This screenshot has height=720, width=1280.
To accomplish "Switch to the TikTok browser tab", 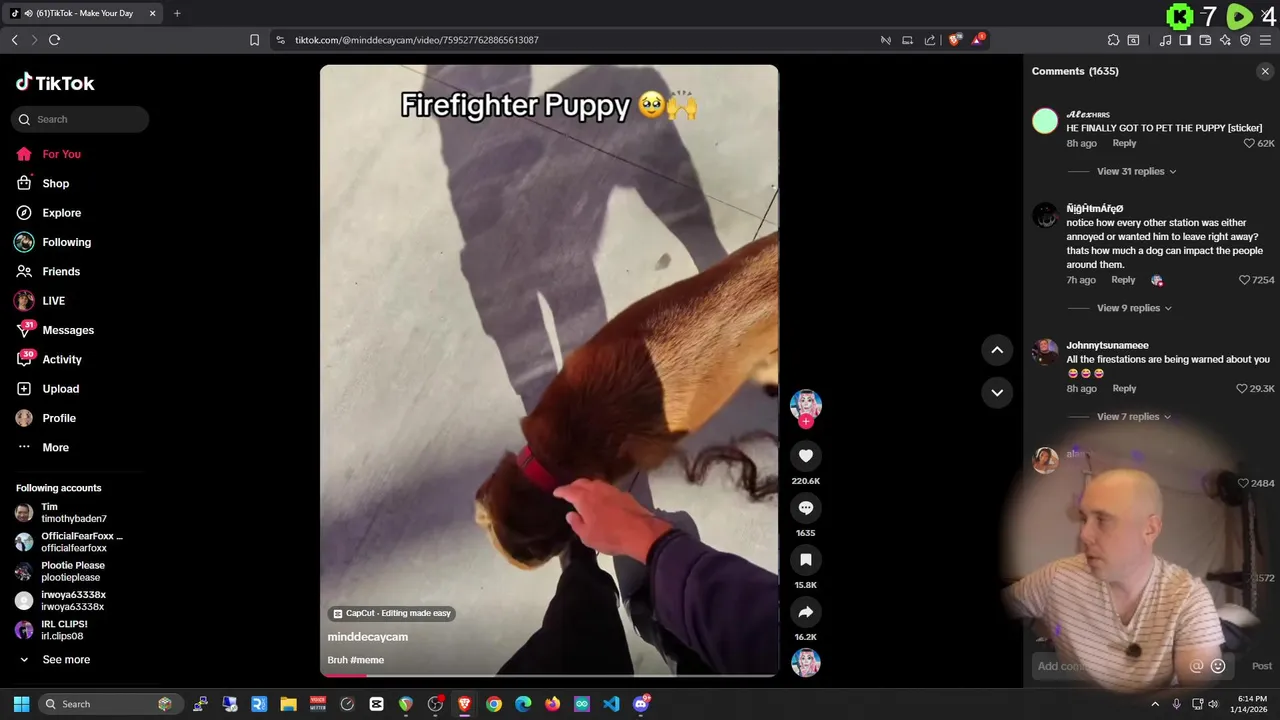I will point(83,13).
